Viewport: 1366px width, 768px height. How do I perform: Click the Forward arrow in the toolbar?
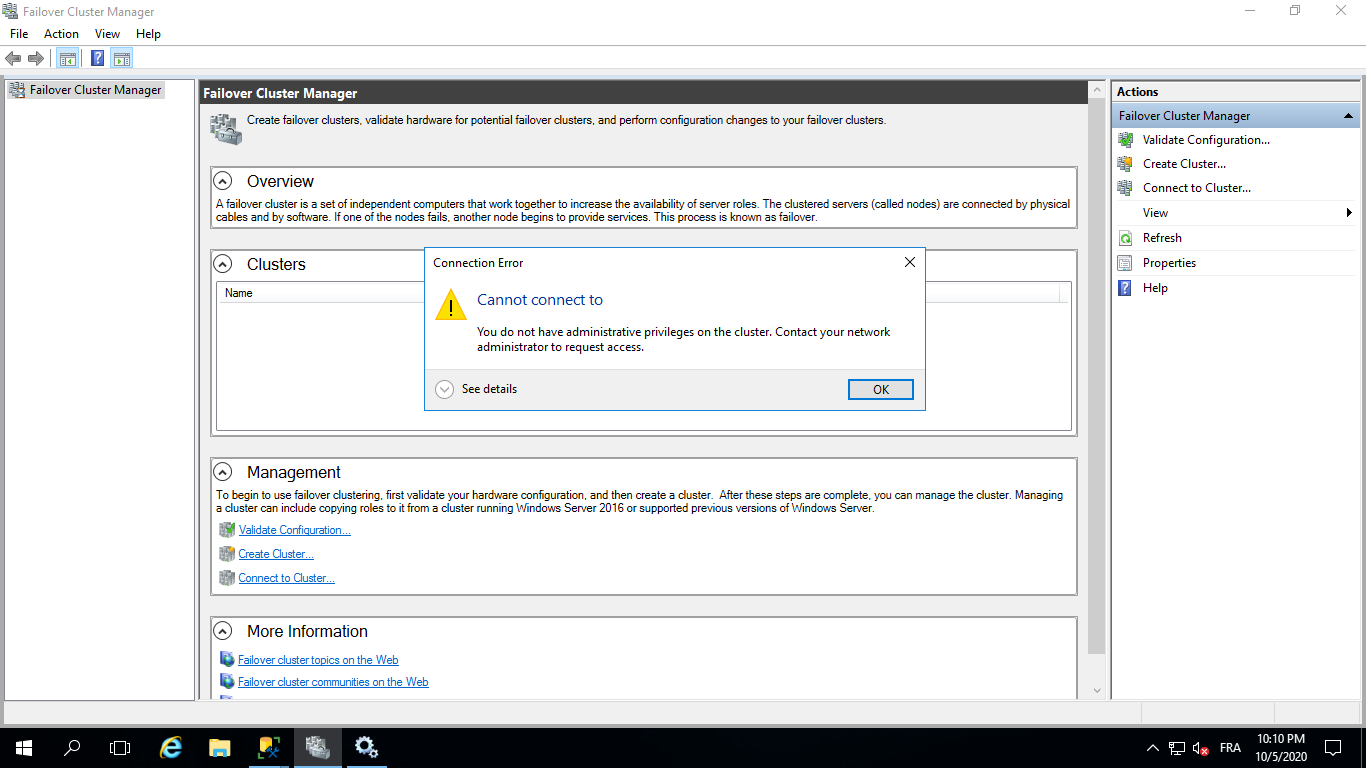click(36, 58)
